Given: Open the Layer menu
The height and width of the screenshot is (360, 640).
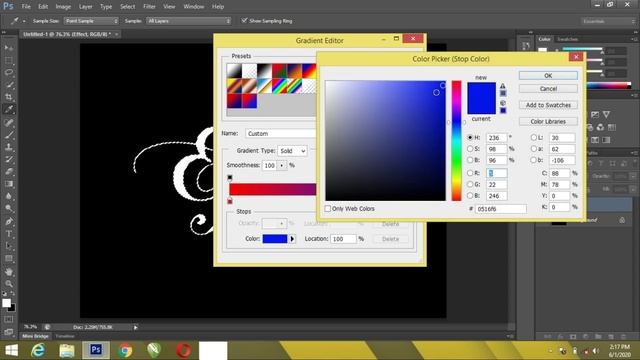Looking at the screenshot, I should (x=85, y=7).
